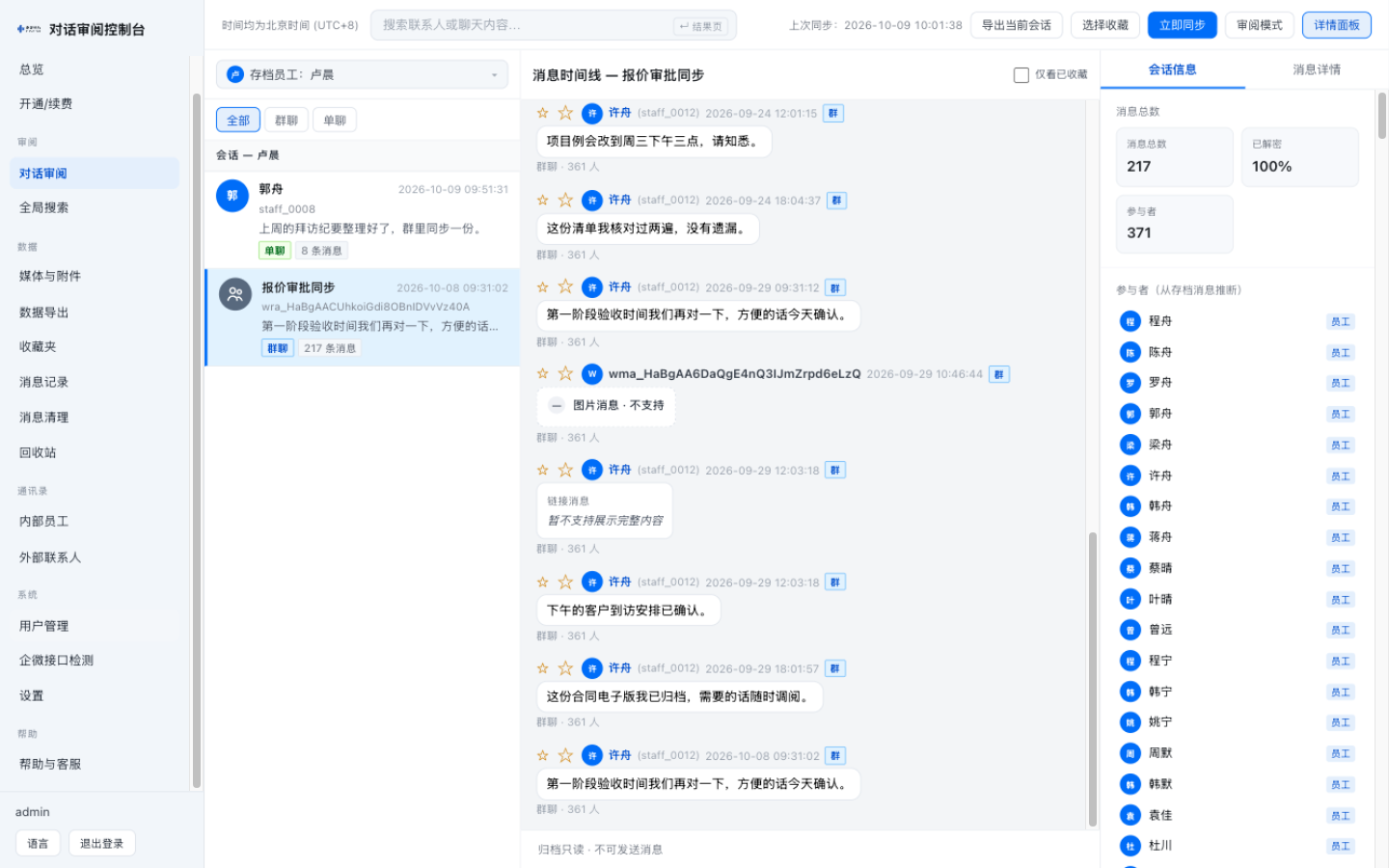Click participant name 叶晴
Viewport: 1389px width, 868px height.
coord(1160,599)
